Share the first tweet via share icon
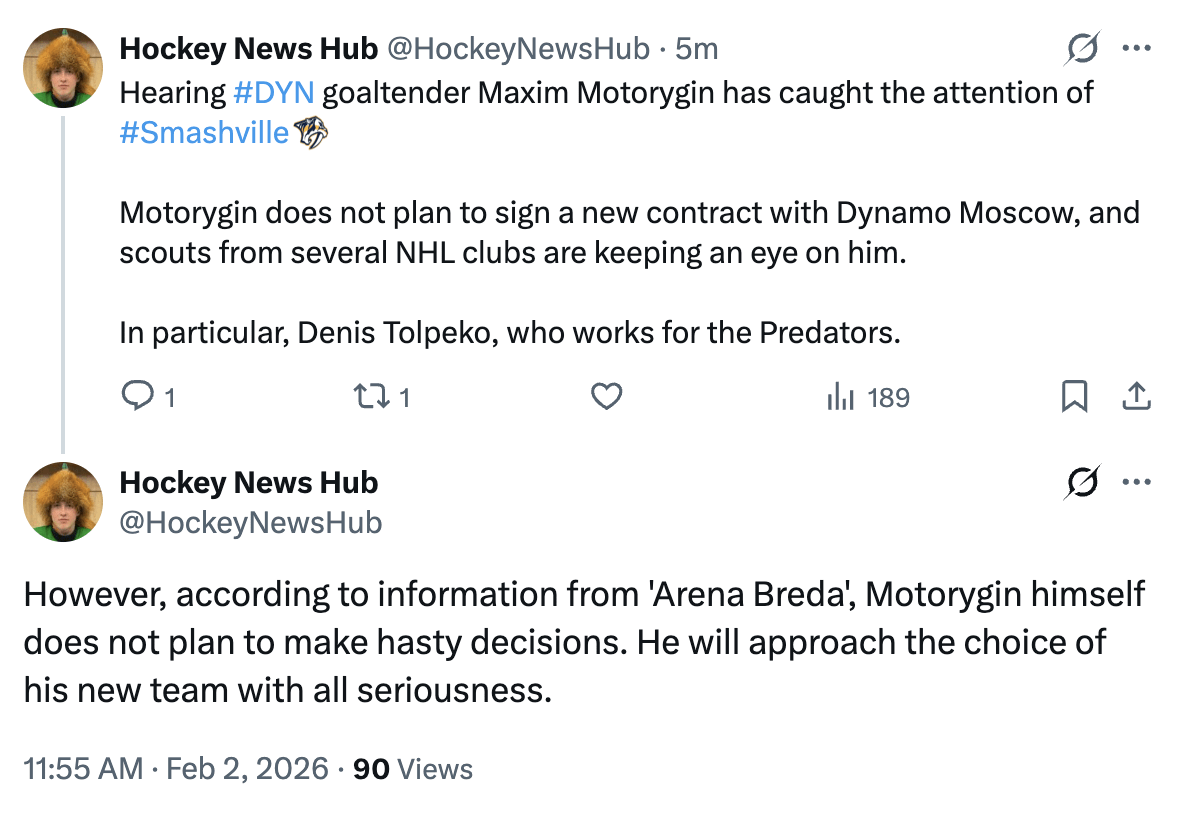 1135,398
